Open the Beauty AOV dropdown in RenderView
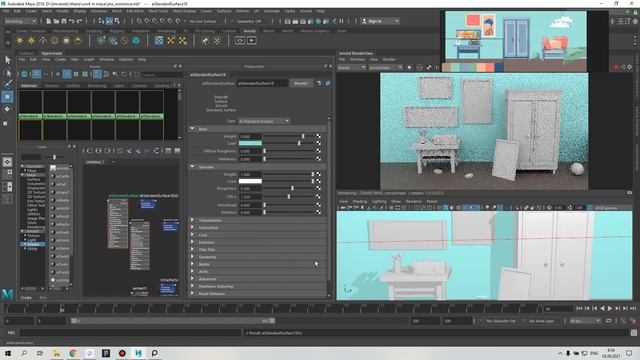Screen dimensions: 640x360 351,67
